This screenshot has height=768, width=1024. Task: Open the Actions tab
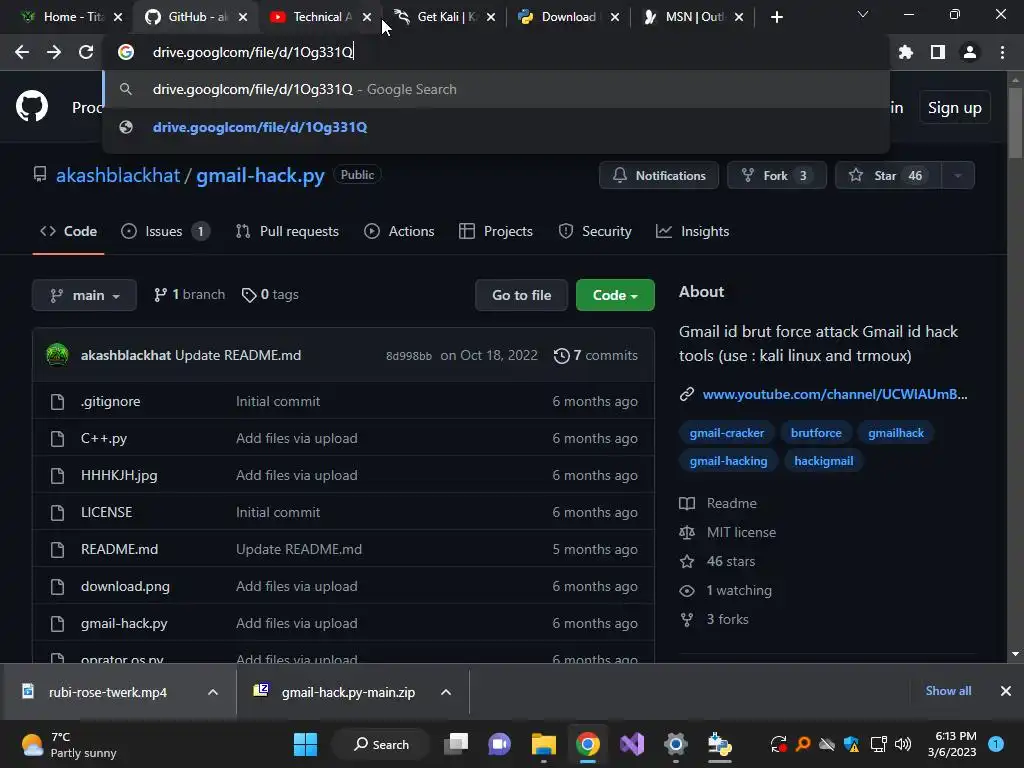(399, 231)
